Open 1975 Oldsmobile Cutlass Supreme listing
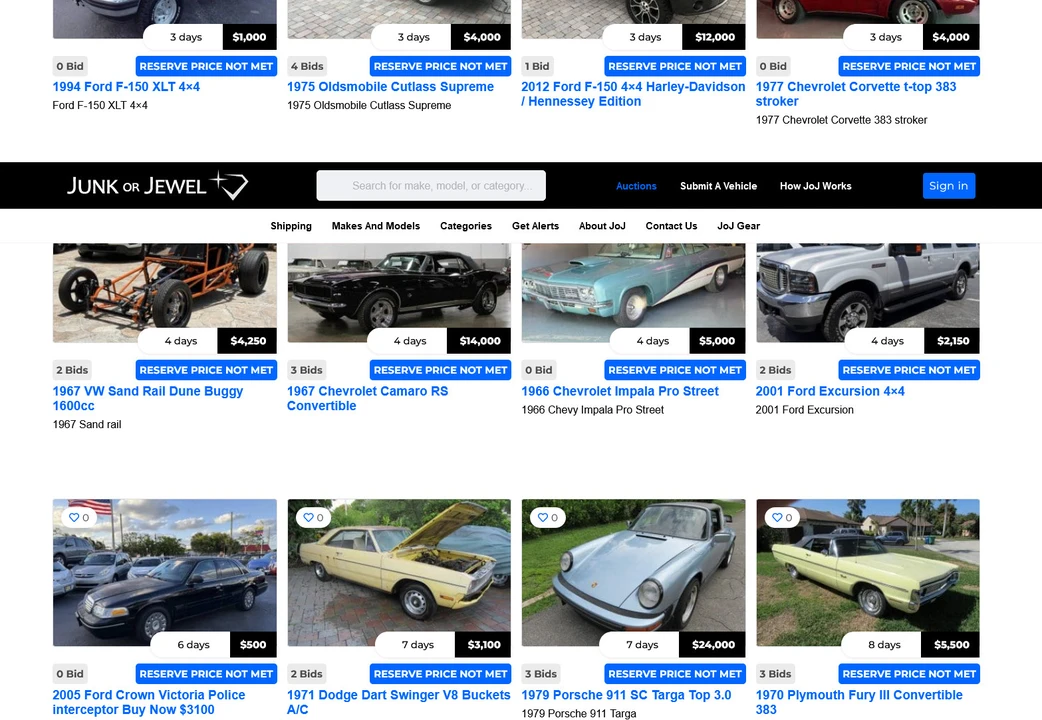 [x=390, y=86]
